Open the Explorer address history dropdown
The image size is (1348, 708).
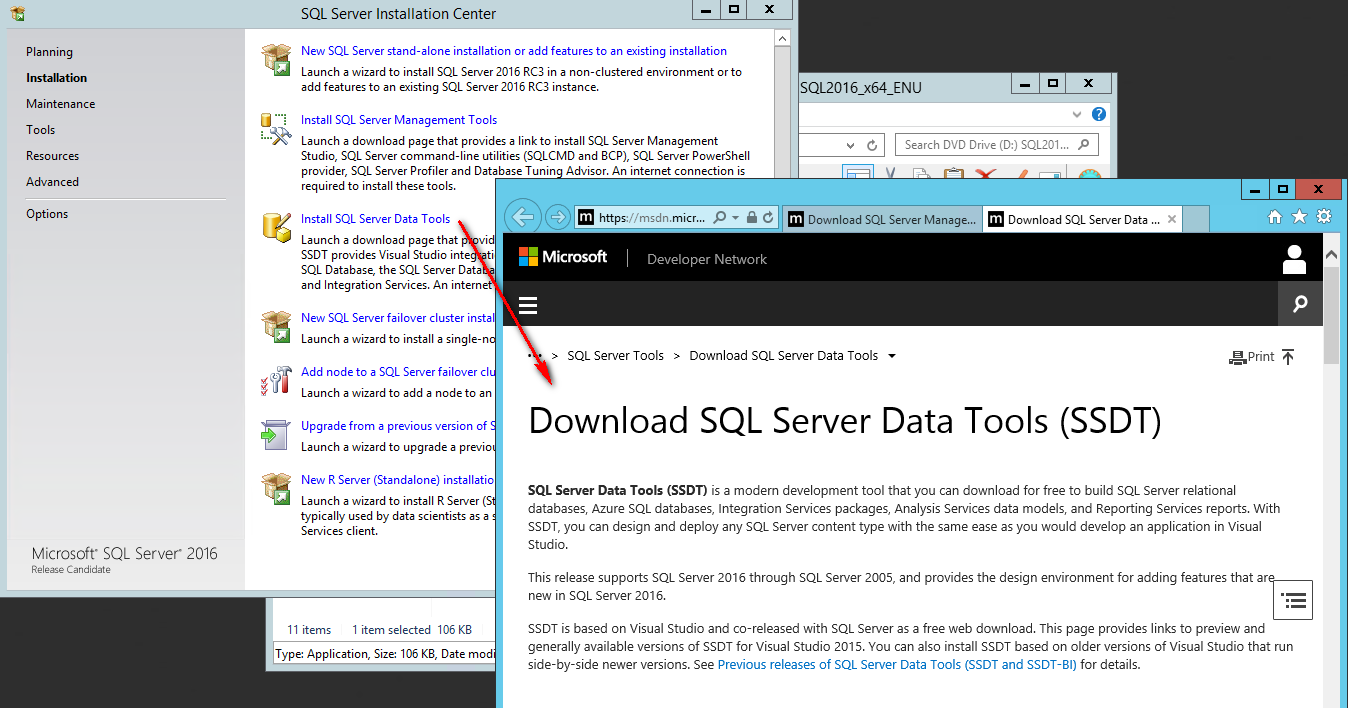coord(849,145)
